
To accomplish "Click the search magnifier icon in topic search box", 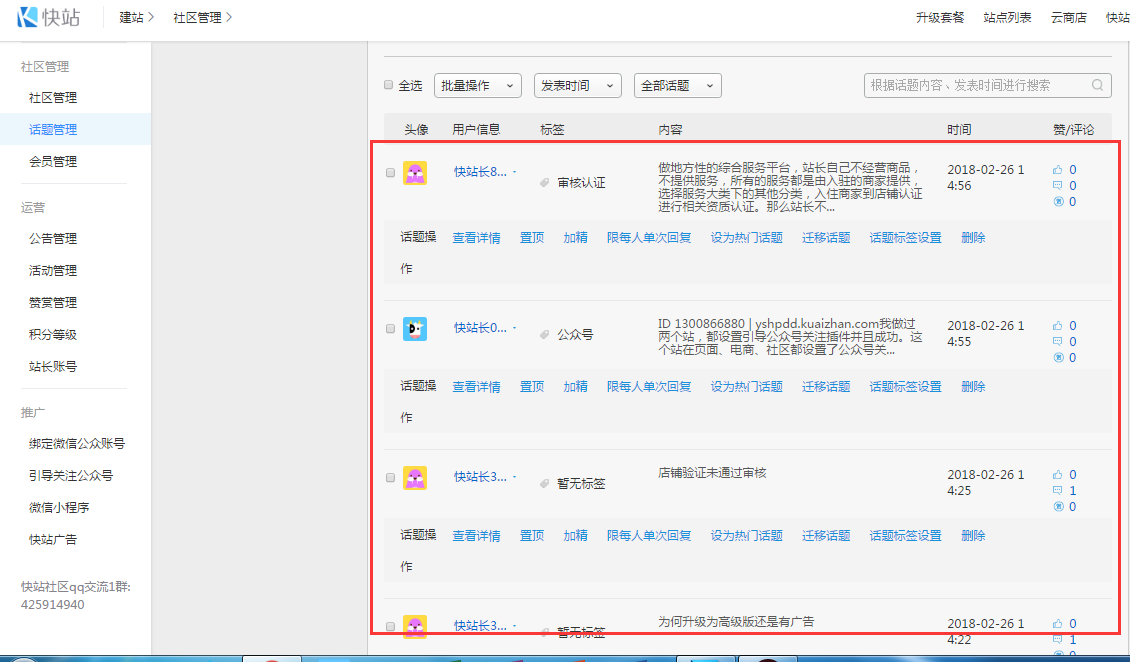I will pyautogui.click(x=1097, y=85).
